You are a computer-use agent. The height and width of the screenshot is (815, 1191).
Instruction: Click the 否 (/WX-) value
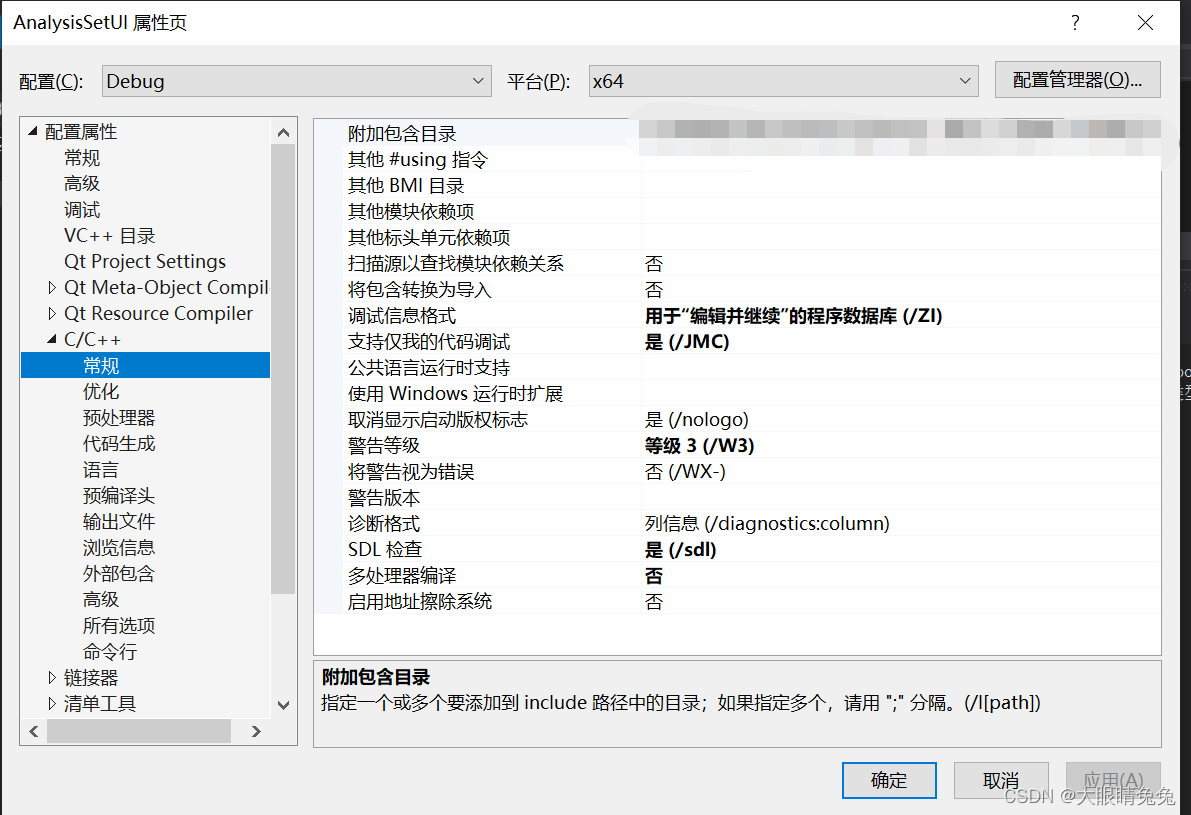(685, 472)
